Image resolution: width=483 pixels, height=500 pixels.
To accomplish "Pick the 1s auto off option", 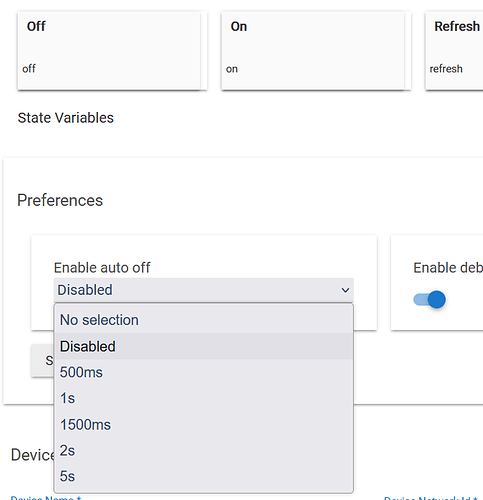I will coord(204,398).
